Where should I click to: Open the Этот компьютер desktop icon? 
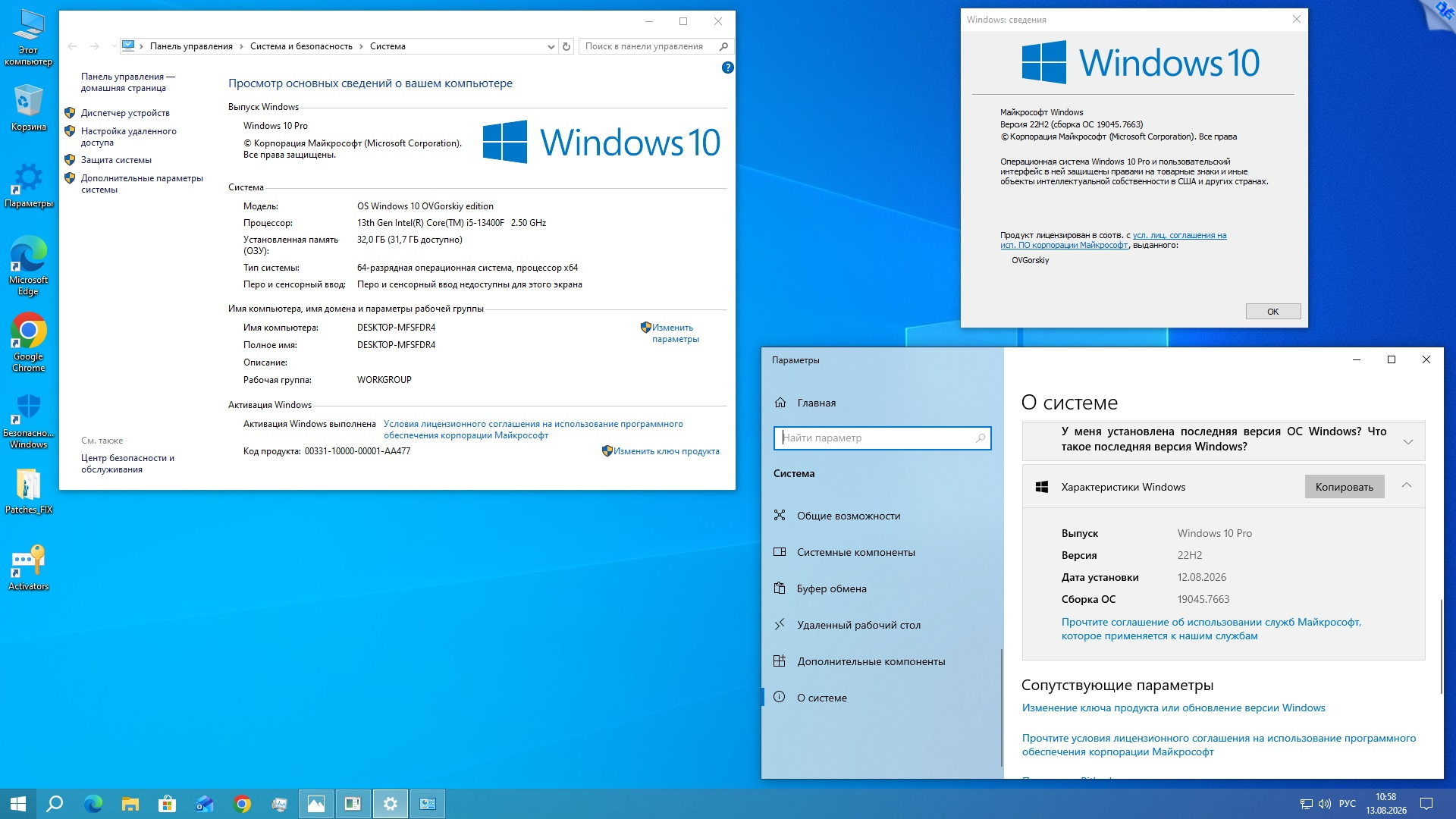(x=28, y=36)
